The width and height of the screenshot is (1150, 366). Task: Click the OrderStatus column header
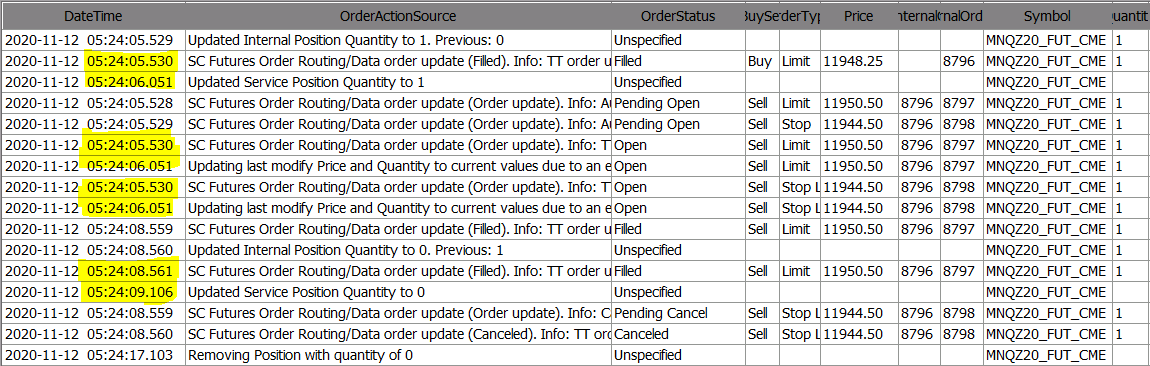coord(677,15)
